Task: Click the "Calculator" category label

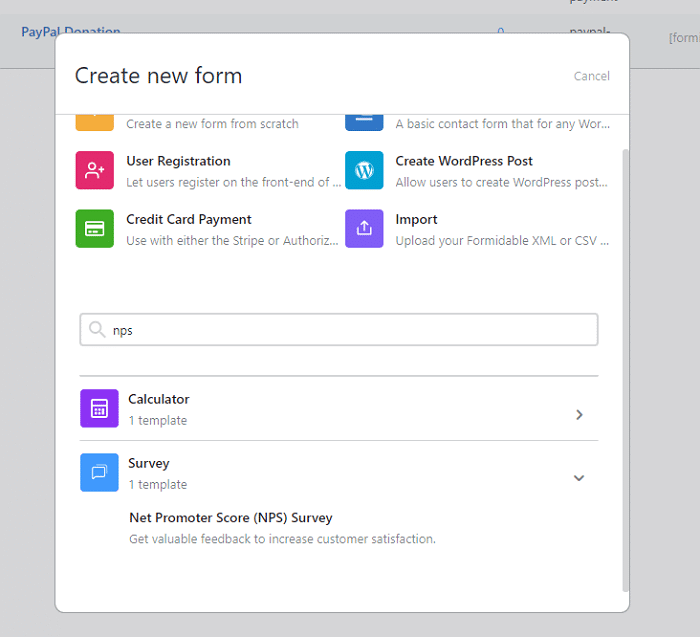Action: point(158,399)
